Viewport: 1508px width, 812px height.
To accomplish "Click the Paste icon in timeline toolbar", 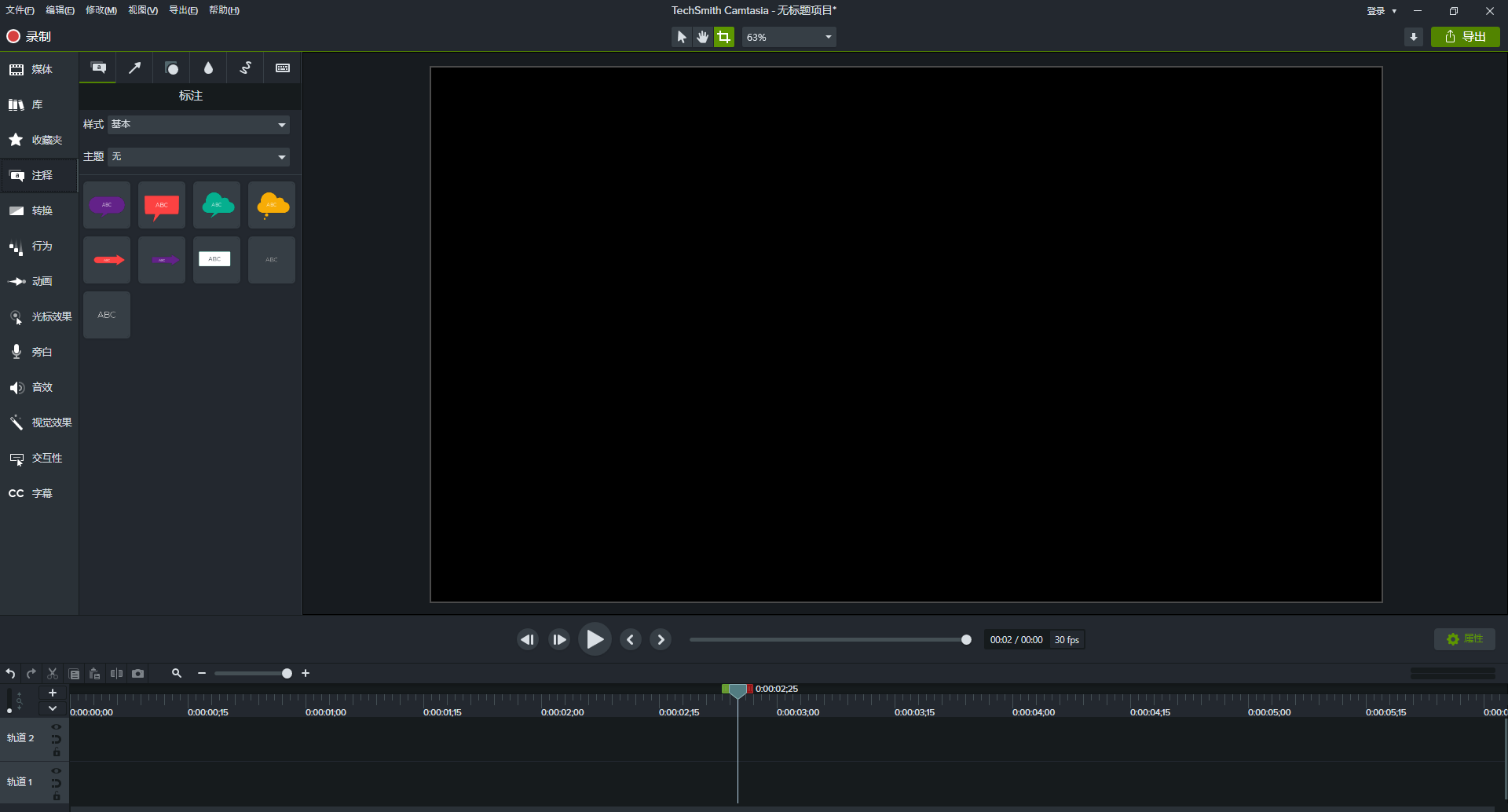I will (95, 674).
